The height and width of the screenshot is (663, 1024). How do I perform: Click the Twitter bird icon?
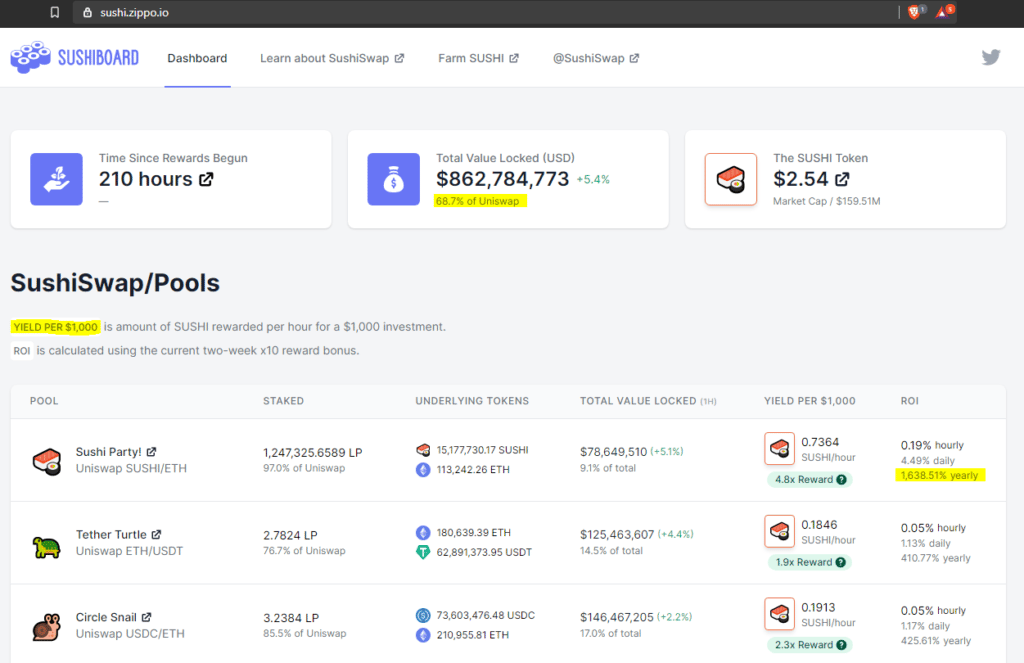991,57
